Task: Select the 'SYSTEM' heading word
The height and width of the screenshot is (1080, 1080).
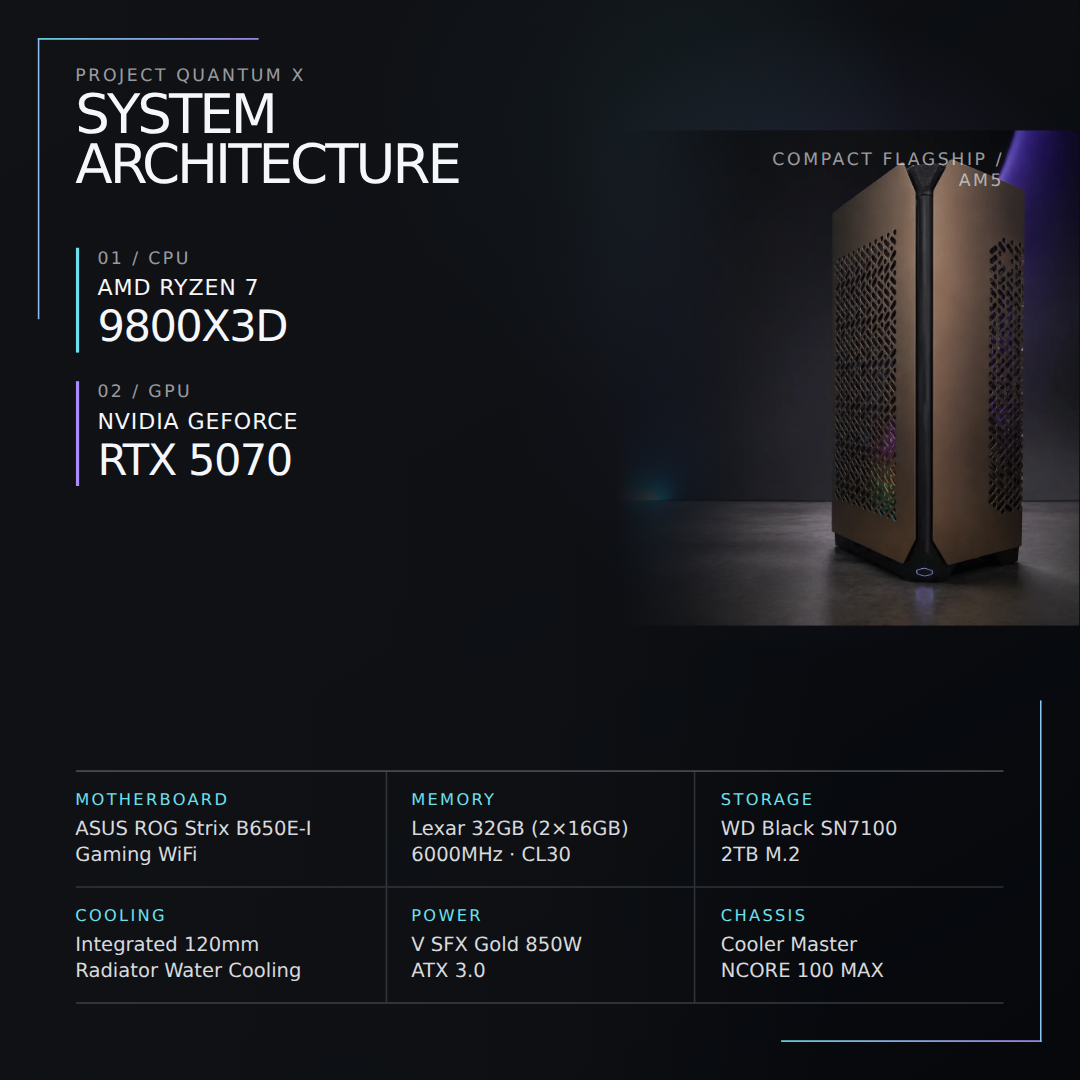Action: [x=176, y=114]
